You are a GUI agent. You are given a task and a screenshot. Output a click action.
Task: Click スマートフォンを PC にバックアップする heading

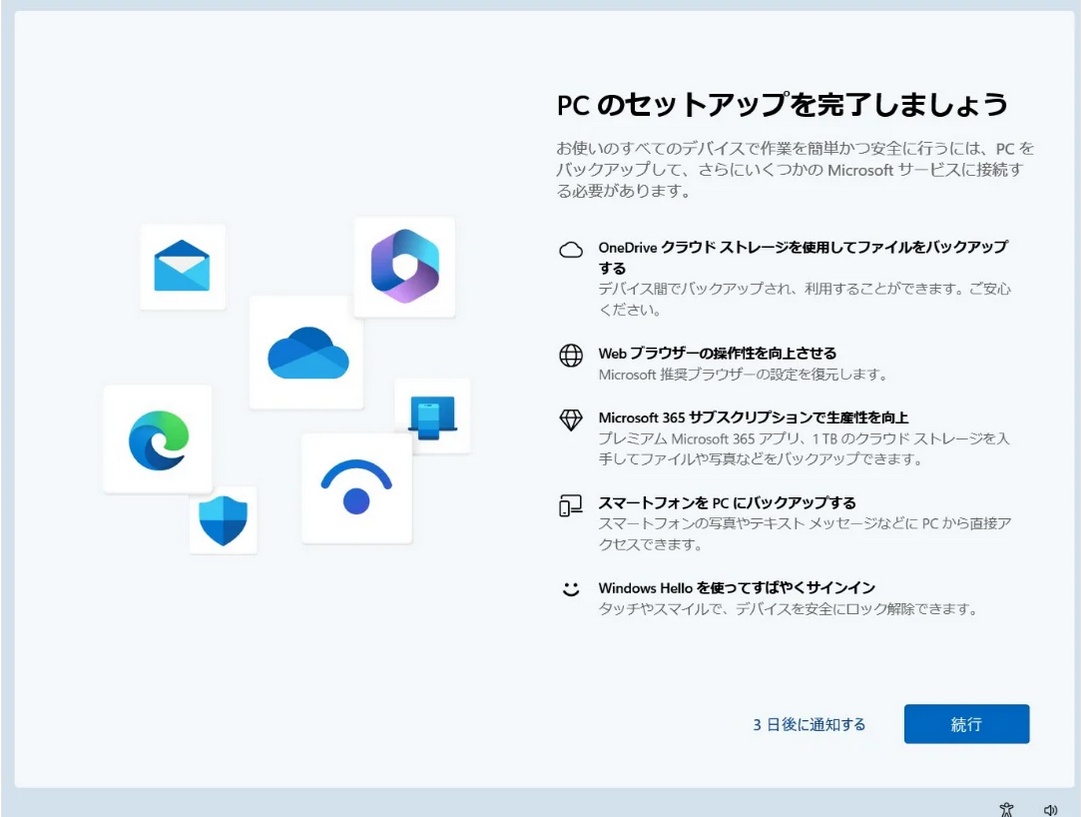(x=727, y=503)
